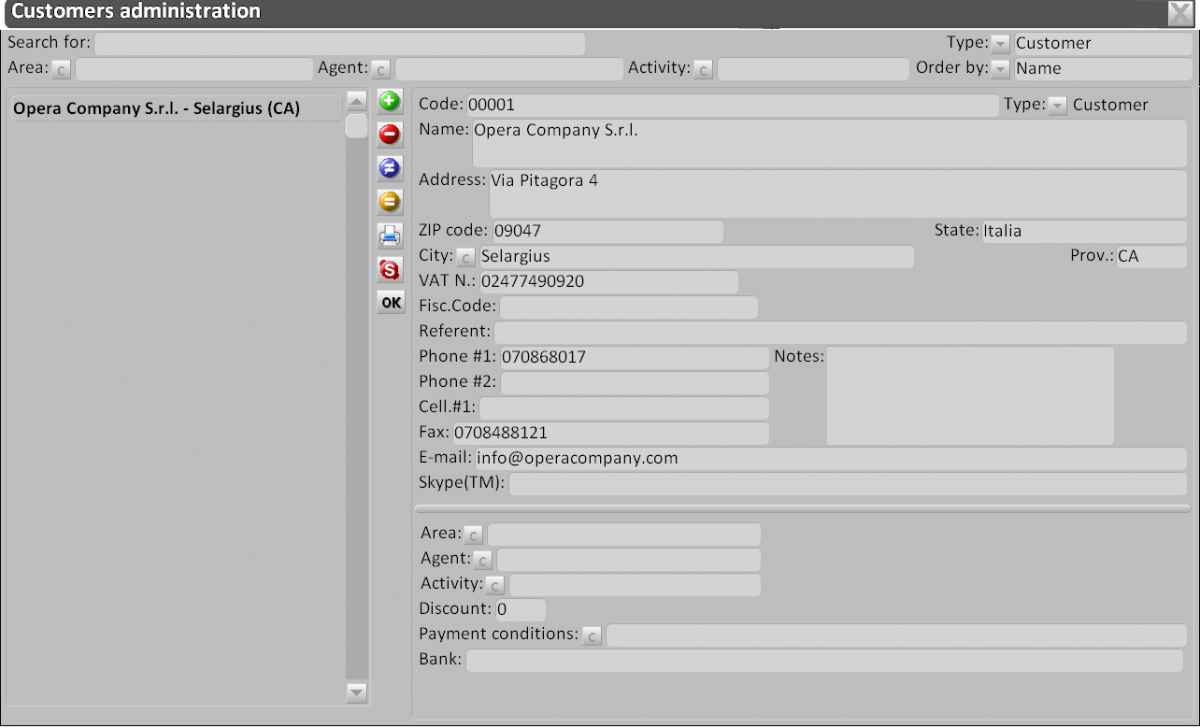Click the Agent lookup button in the detail form

(x=483, y=560)
